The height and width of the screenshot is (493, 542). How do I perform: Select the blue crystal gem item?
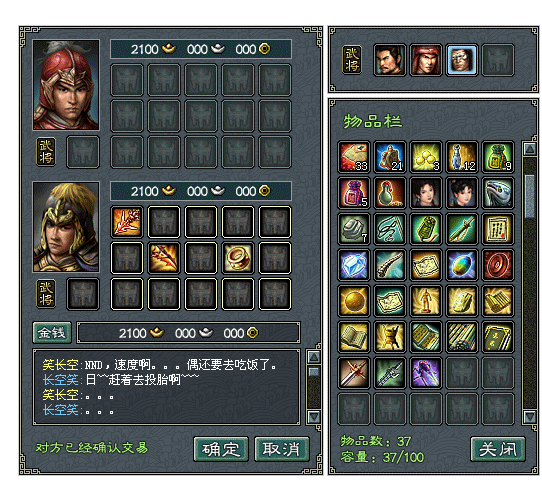(x=354, y=265)
